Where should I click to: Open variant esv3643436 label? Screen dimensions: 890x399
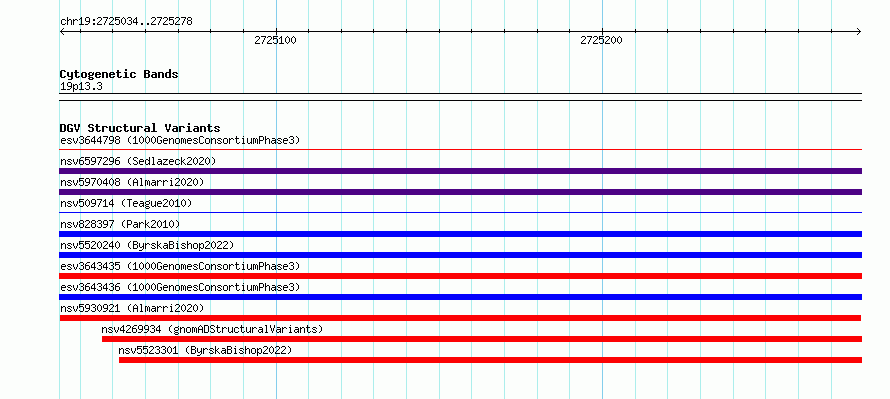click(x=180, y=287)
